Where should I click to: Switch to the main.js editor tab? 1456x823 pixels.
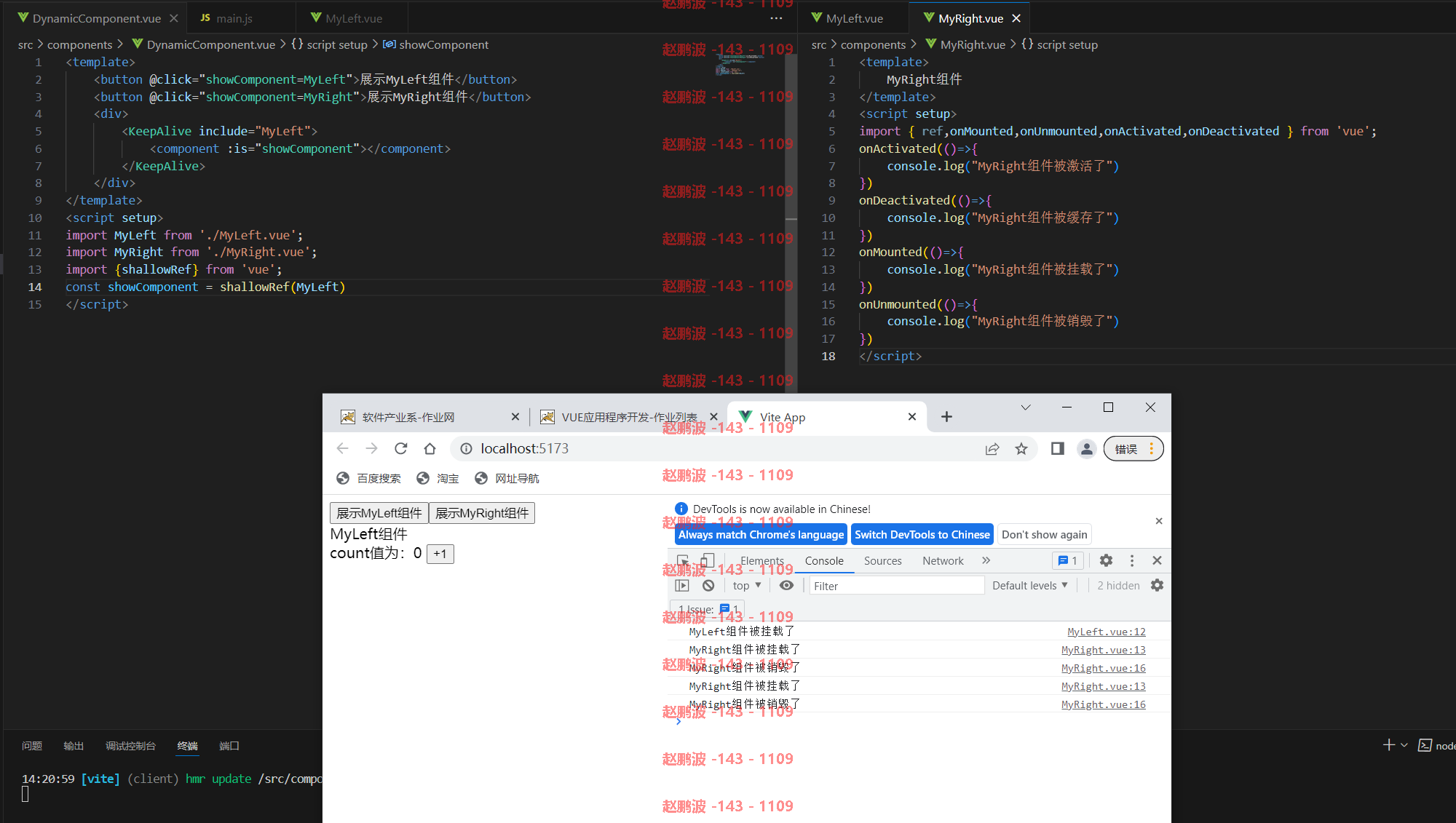(x=234, y=18)
